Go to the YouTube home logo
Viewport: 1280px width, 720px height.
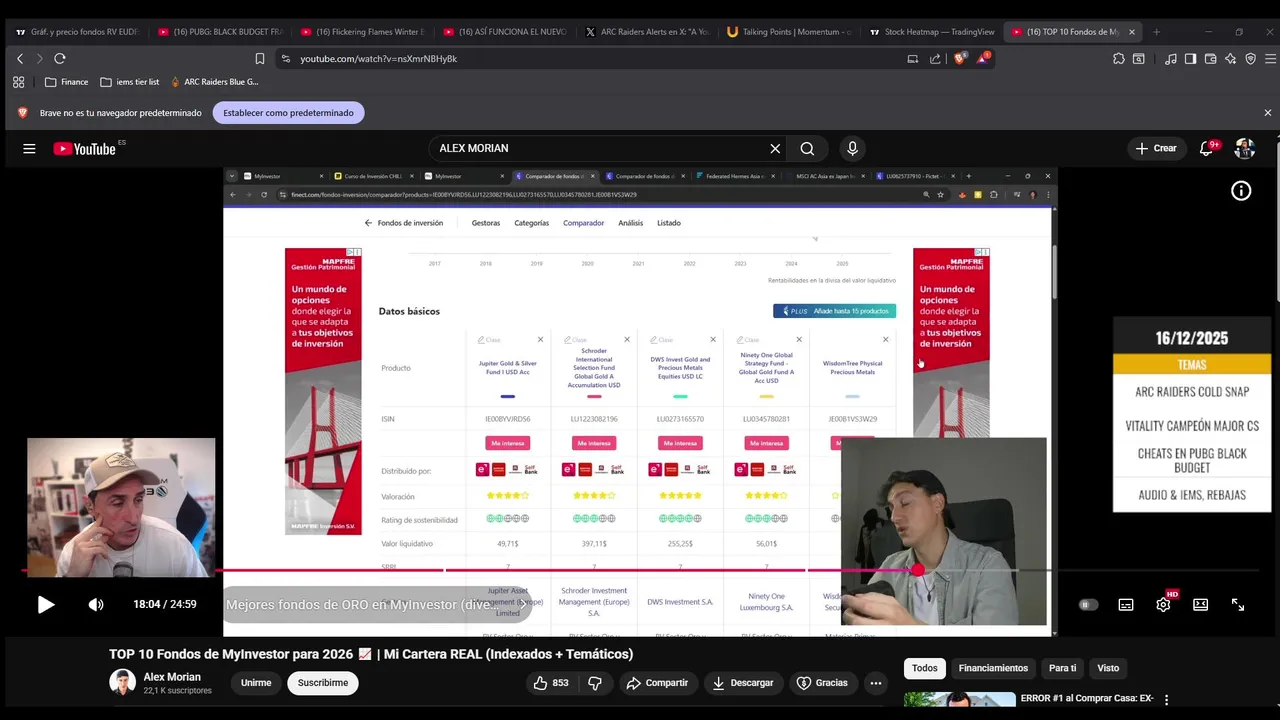click(x=85, y=149)
